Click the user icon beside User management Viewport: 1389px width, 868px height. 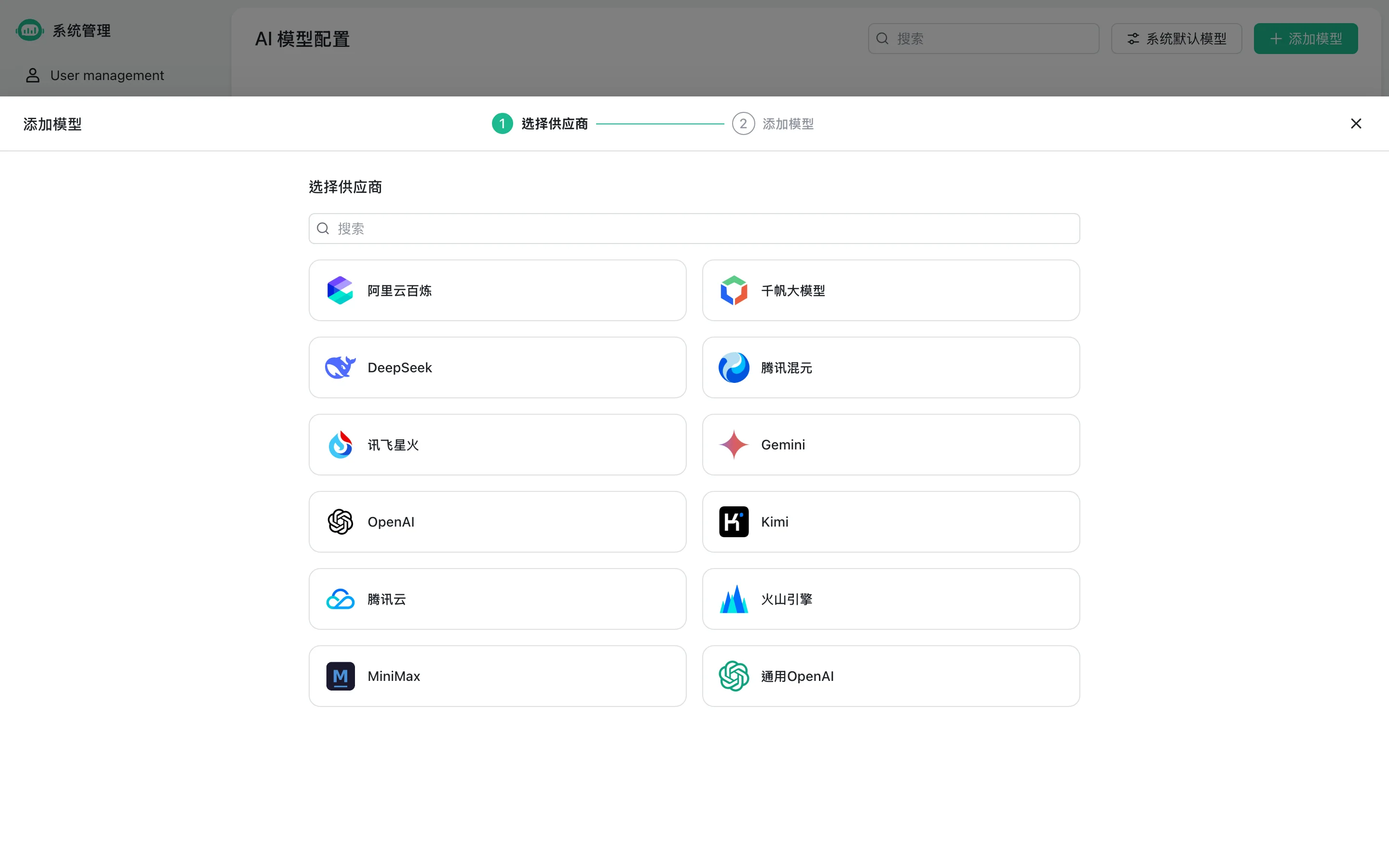pyautogui.click(x=33, y=75)
